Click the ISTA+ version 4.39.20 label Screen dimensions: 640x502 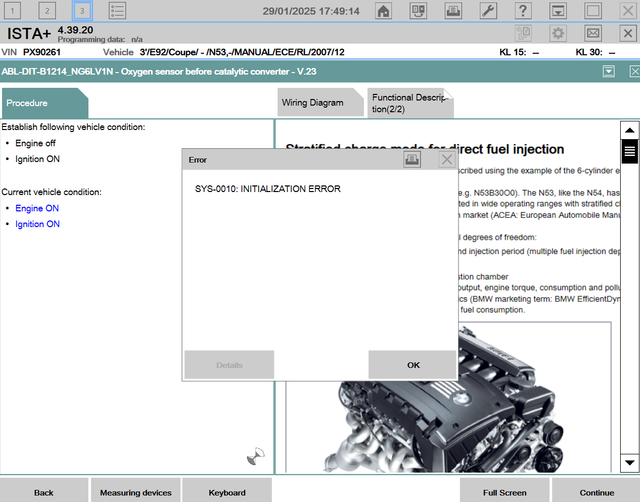(76, 30)
